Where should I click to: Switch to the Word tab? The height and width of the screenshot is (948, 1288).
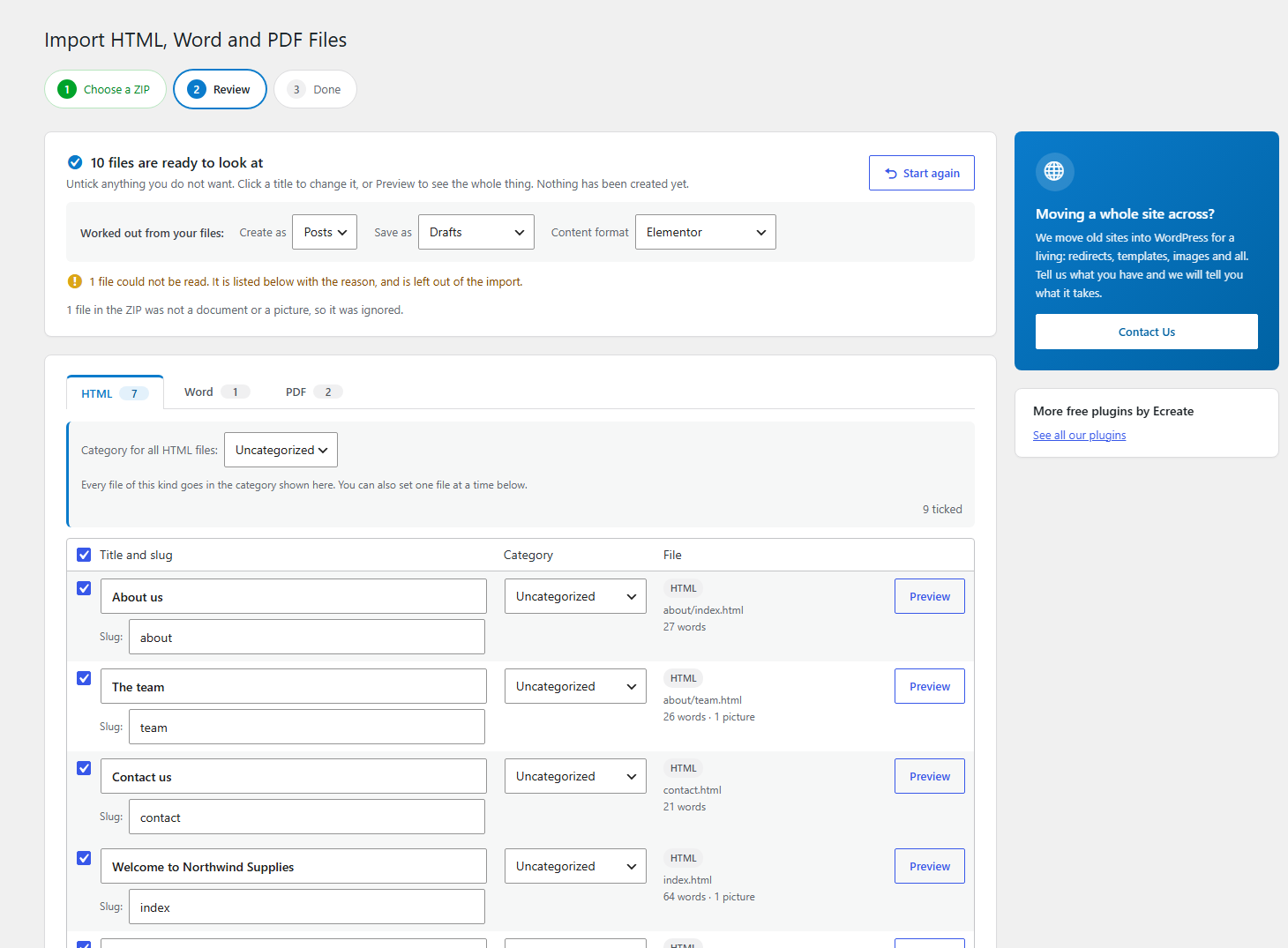216,392
